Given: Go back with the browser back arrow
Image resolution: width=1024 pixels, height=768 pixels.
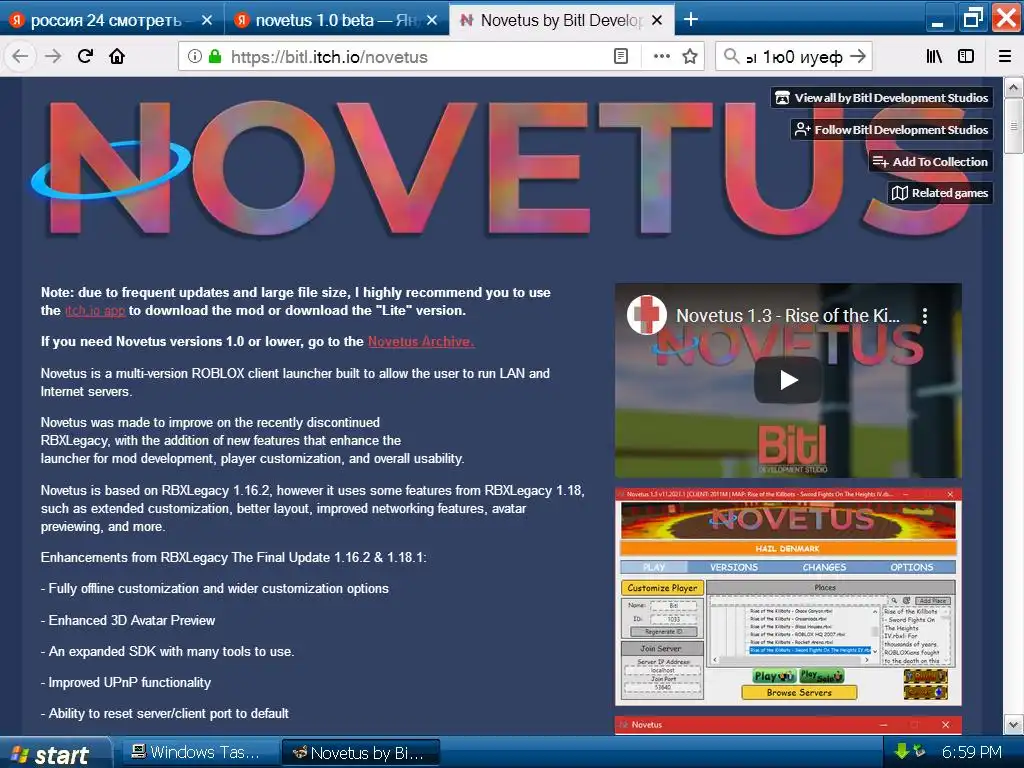Looking at the screenshot, I should 20,56.
